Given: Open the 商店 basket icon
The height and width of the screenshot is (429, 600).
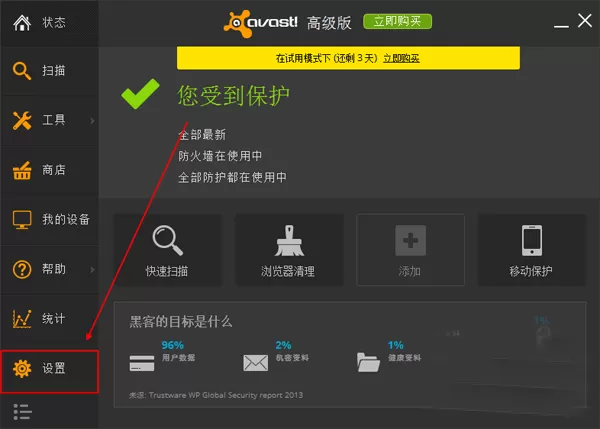Looking at the screenshot, I should (22, 171).
